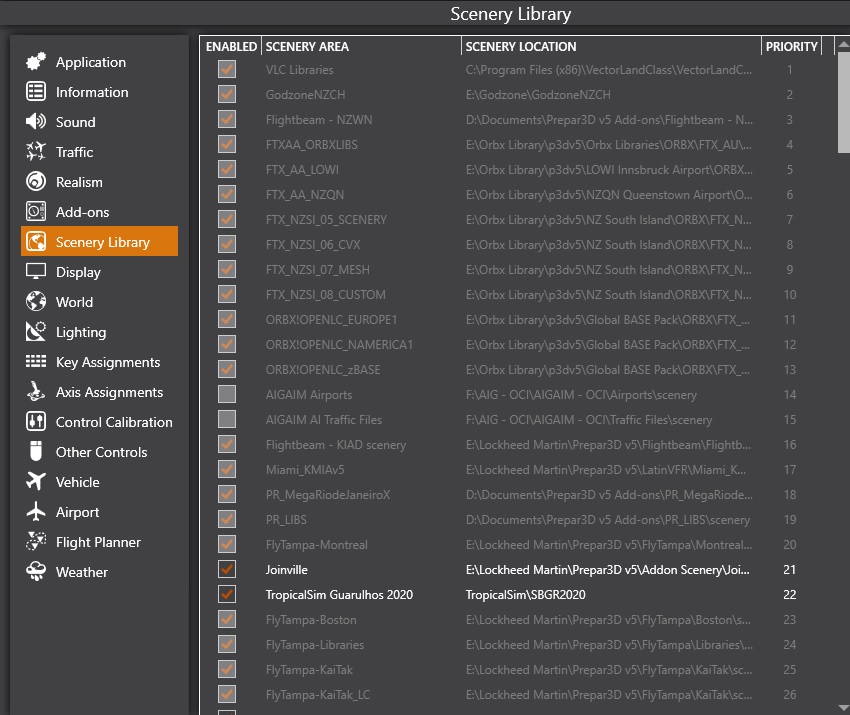Screen dimensions: 850x715
Task: Click the Scenery Library globe icon
Action: click(36, 242)
